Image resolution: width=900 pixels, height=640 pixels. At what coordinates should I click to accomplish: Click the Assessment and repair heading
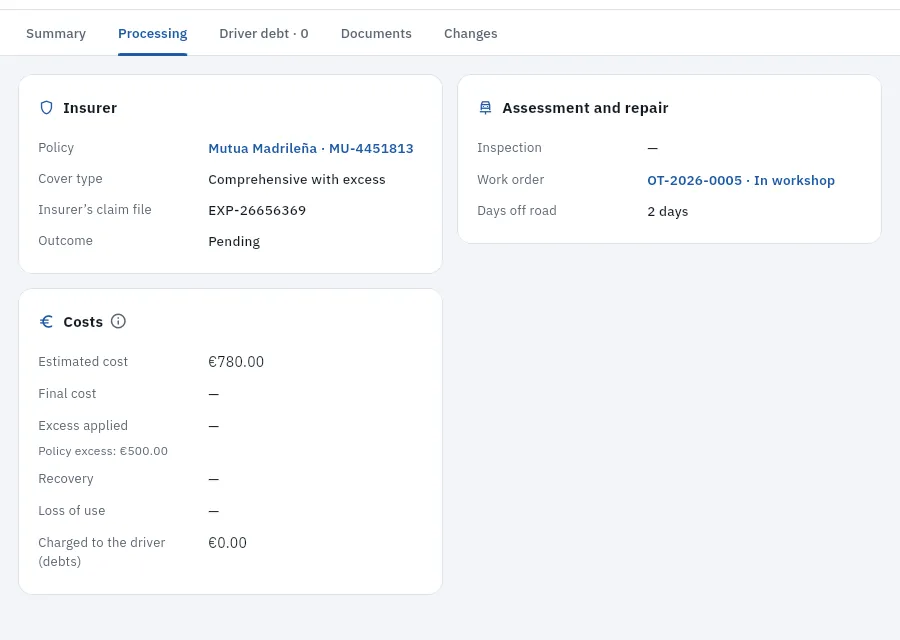[585, 107]
